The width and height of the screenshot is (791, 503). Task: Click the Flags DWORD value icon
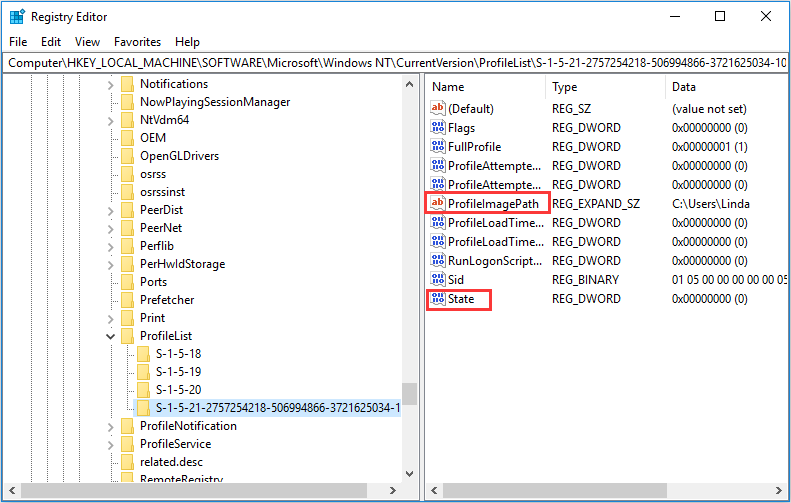pyautogui.click(x=437, y=127)
